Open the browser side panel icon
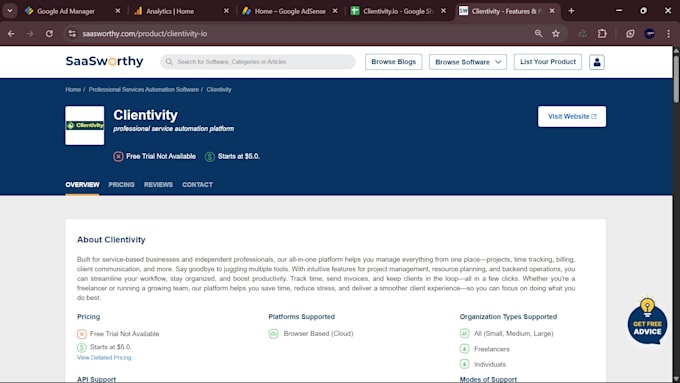 click(630, 33)
